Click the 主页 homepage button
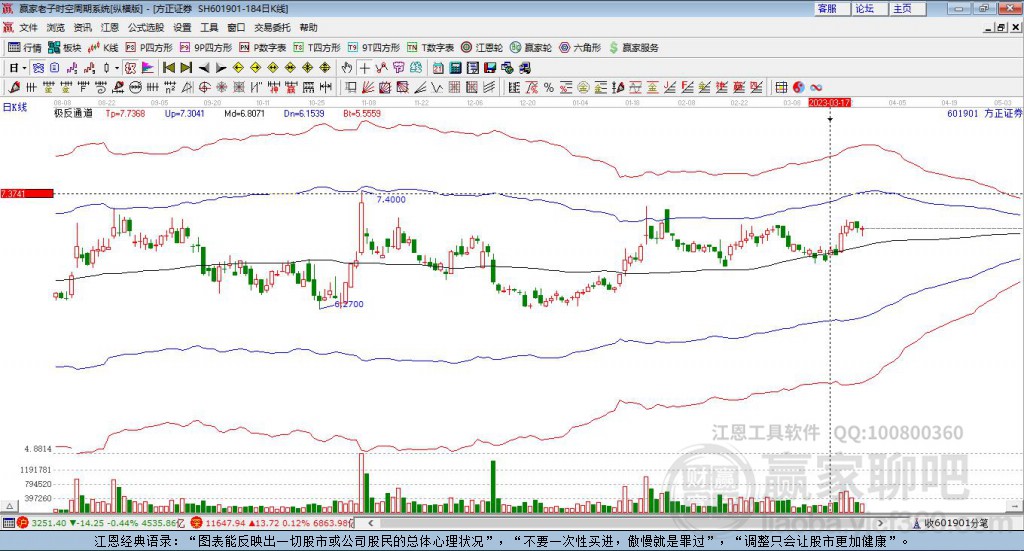The image size is (1024, 551). pyautogui.click(x=907, y=8)
